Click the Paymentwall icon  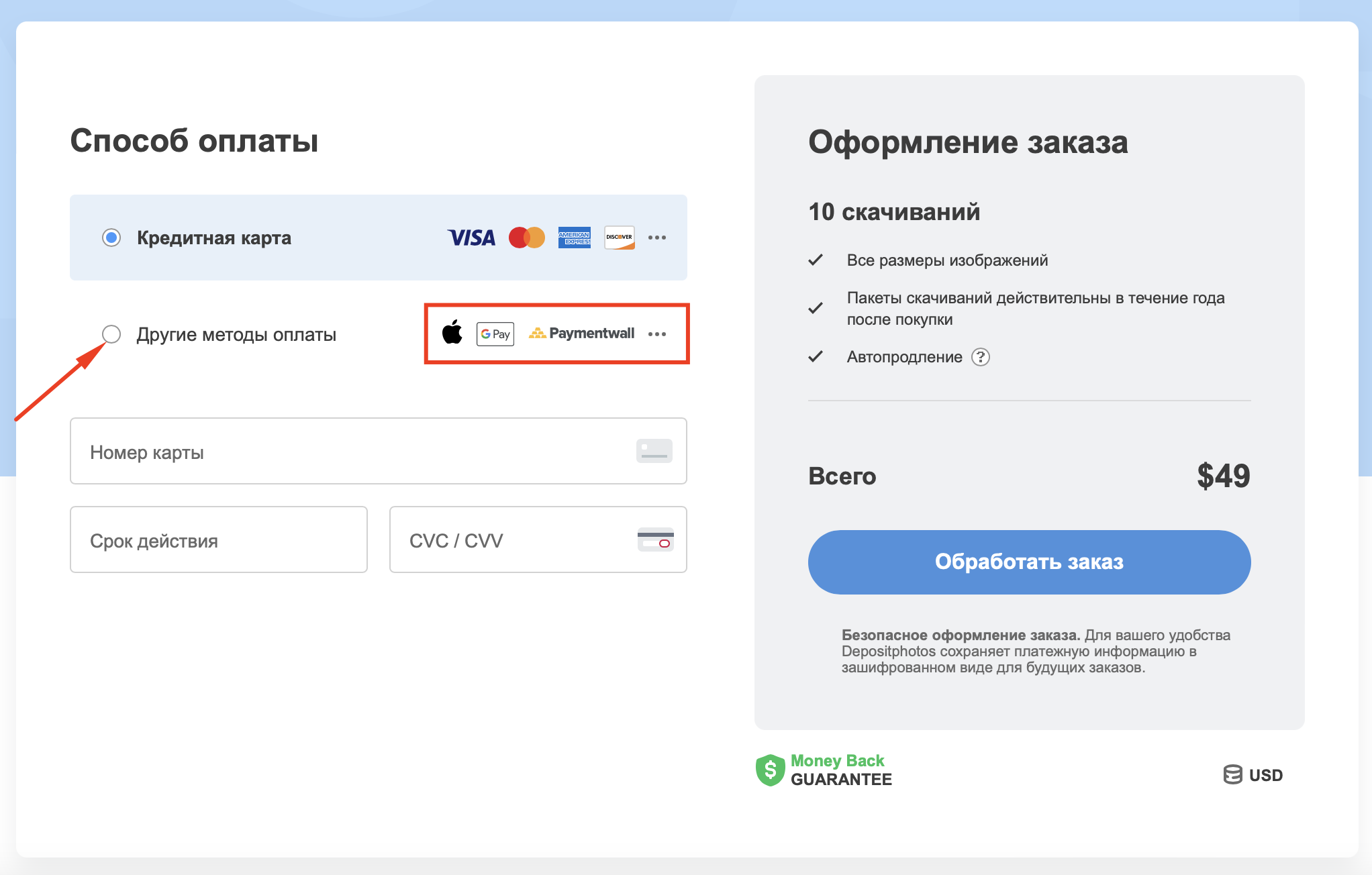(x=581, y=333)
